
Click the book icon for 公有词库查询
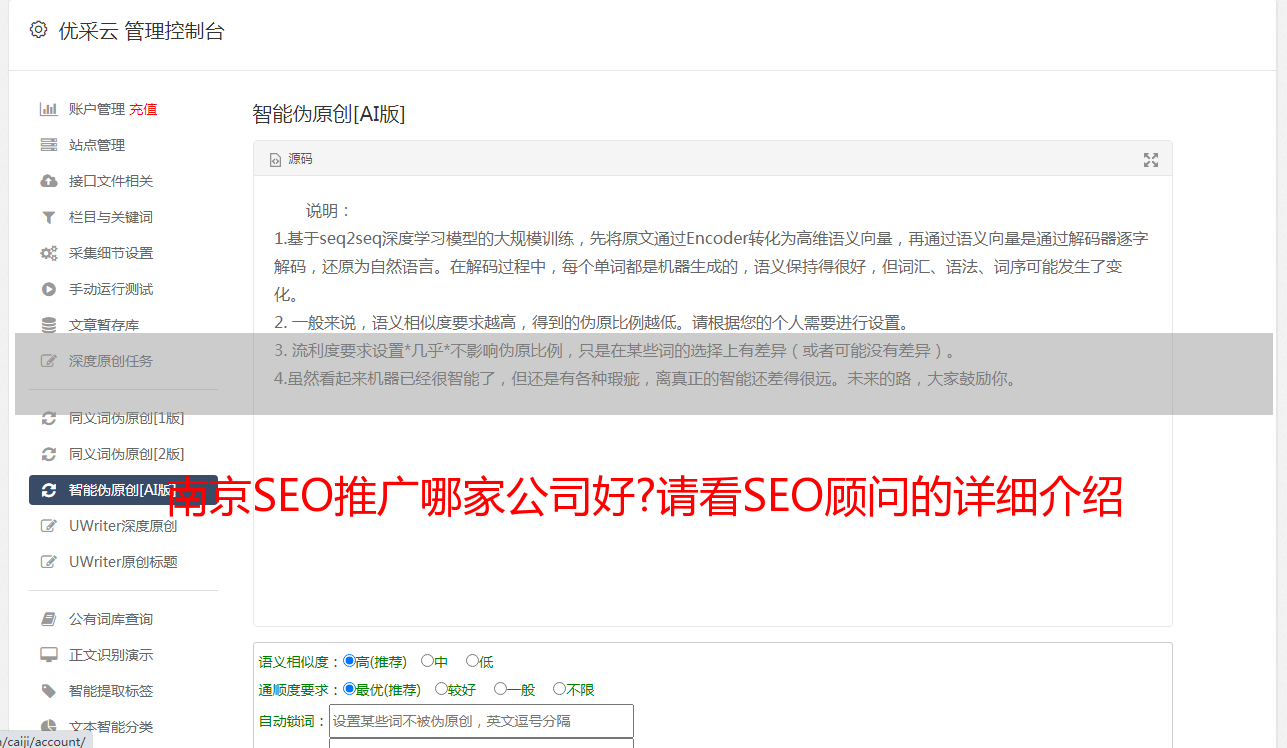click(48, 619)
